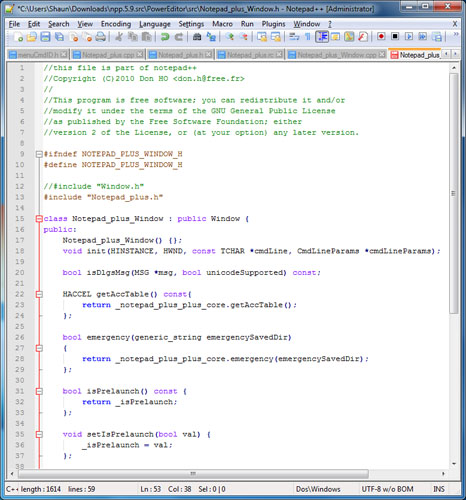Click line number 20 in the margin

pos(20,273)
